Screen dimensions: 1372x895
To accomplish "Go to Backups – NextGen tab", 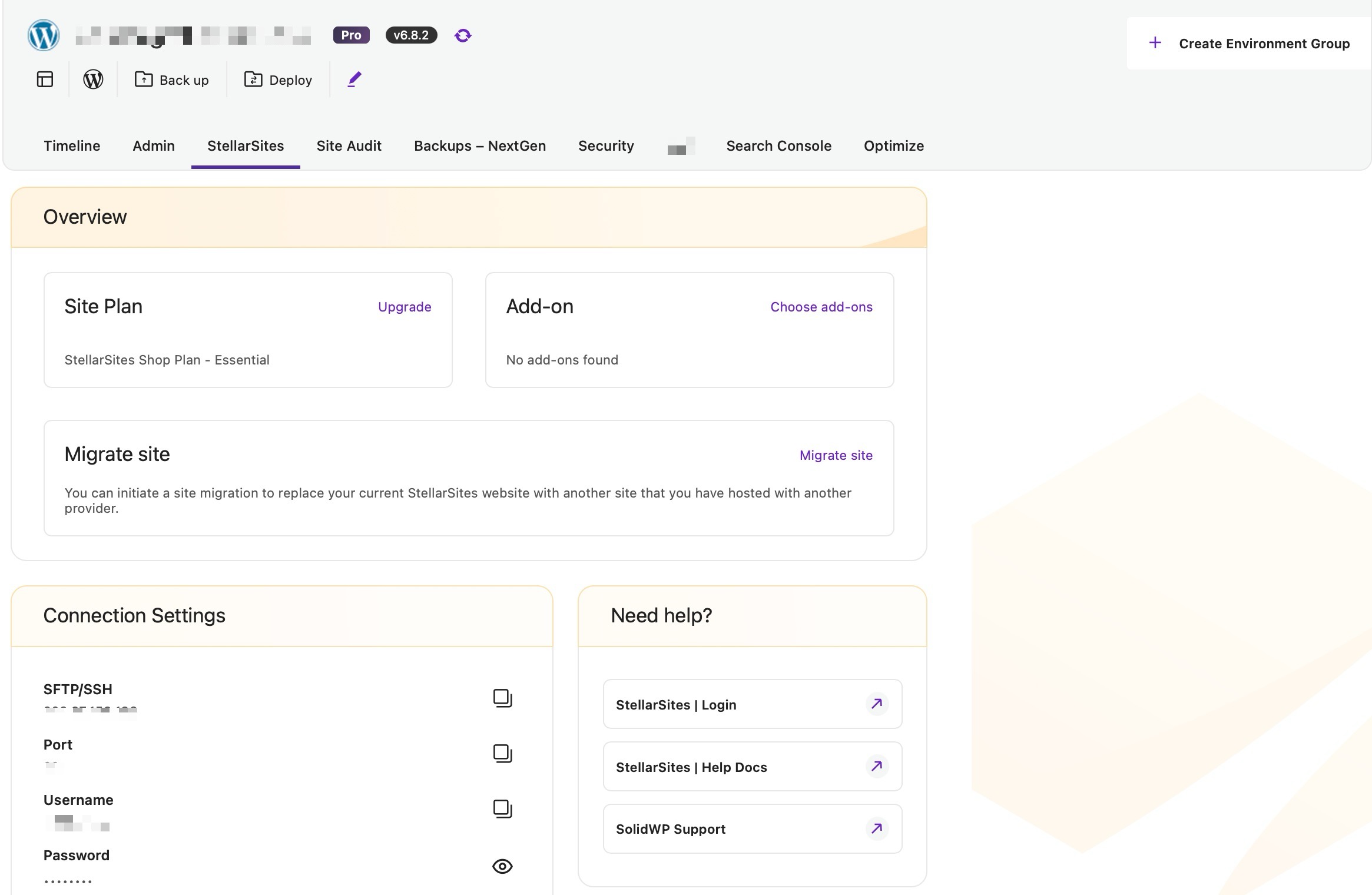I will (479, 146).
